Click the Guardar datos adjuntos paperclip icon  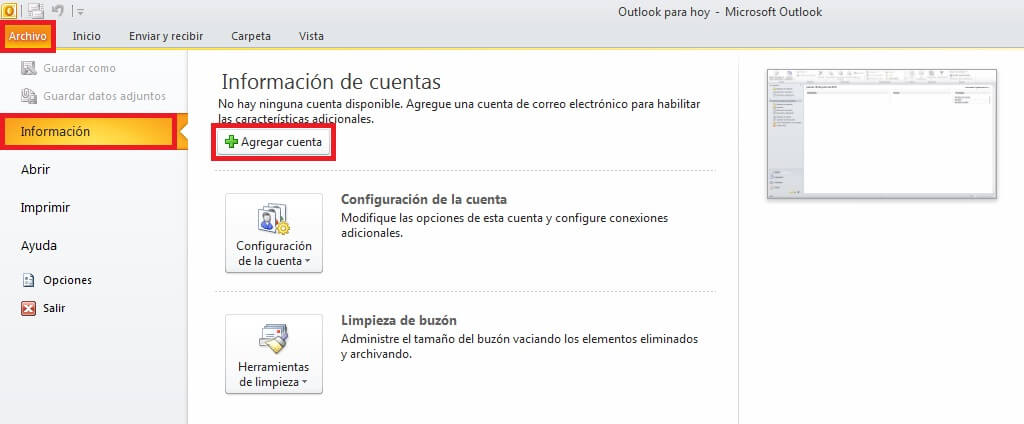pos(29,96)
